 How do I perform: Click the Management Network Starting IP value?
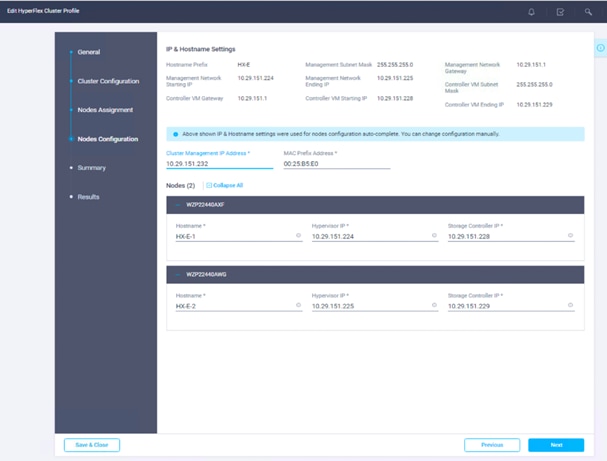coord(255,78)
